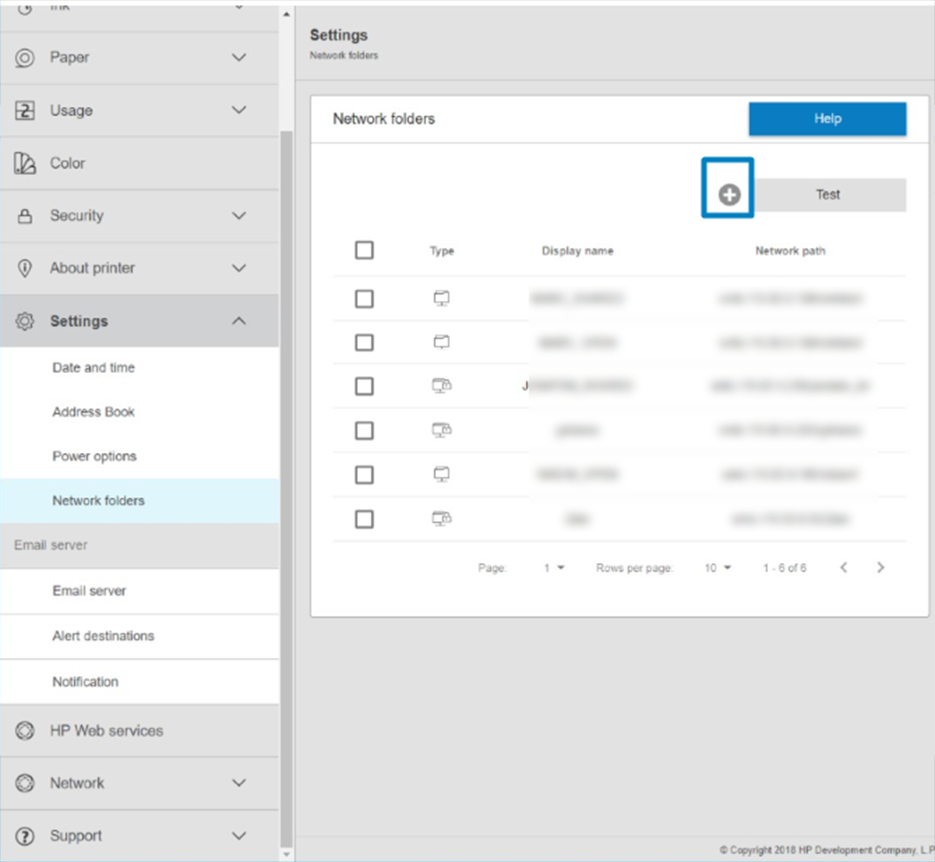The image size is (935, 862).
Task: Click the HP Web services icon
Action: (25, 731)
